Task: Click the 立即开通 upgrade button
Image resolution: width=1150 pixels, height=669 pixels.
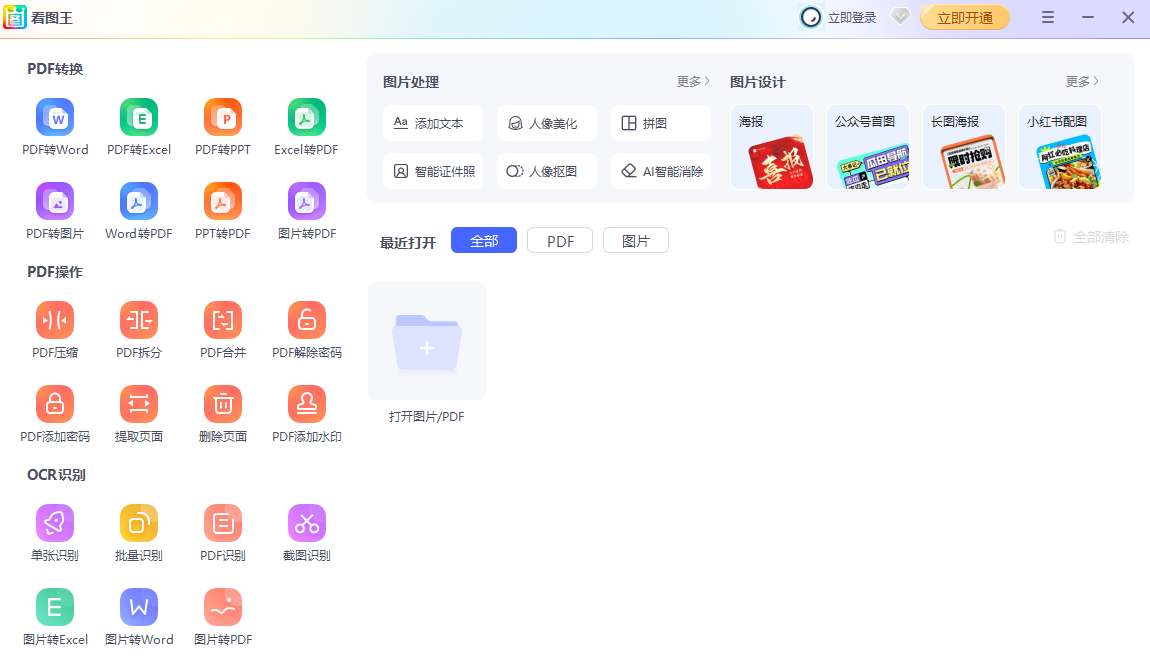Action: pos(964,17)
